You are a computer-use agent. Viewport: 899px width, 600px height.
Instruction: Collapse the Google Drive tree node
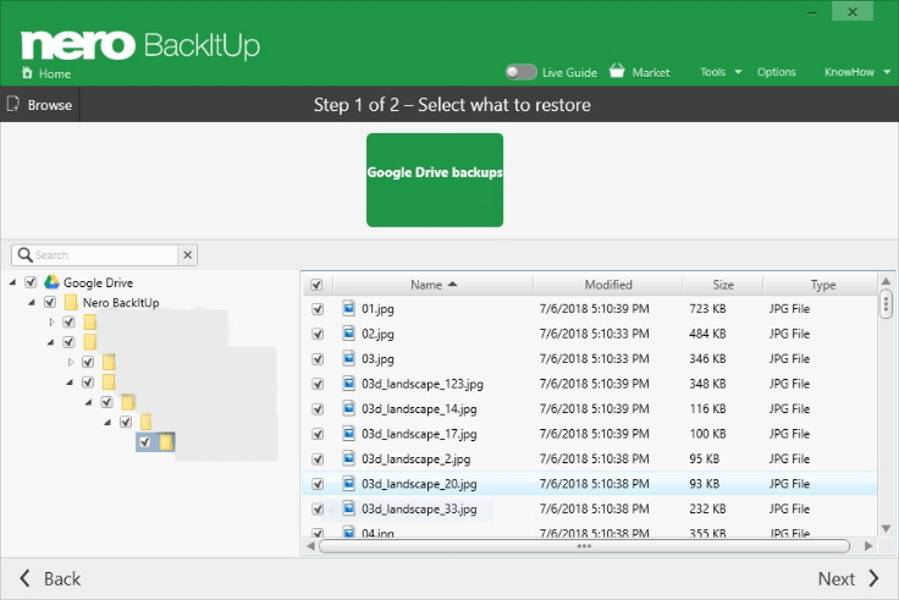coord(13,282)
